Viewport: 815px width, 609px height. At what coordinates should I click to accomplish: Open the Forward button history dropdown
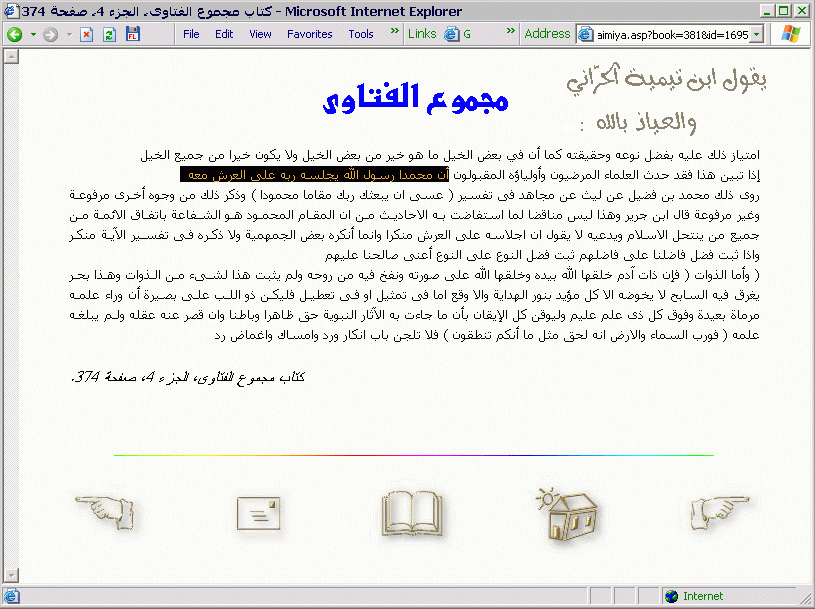coord(69,35)
